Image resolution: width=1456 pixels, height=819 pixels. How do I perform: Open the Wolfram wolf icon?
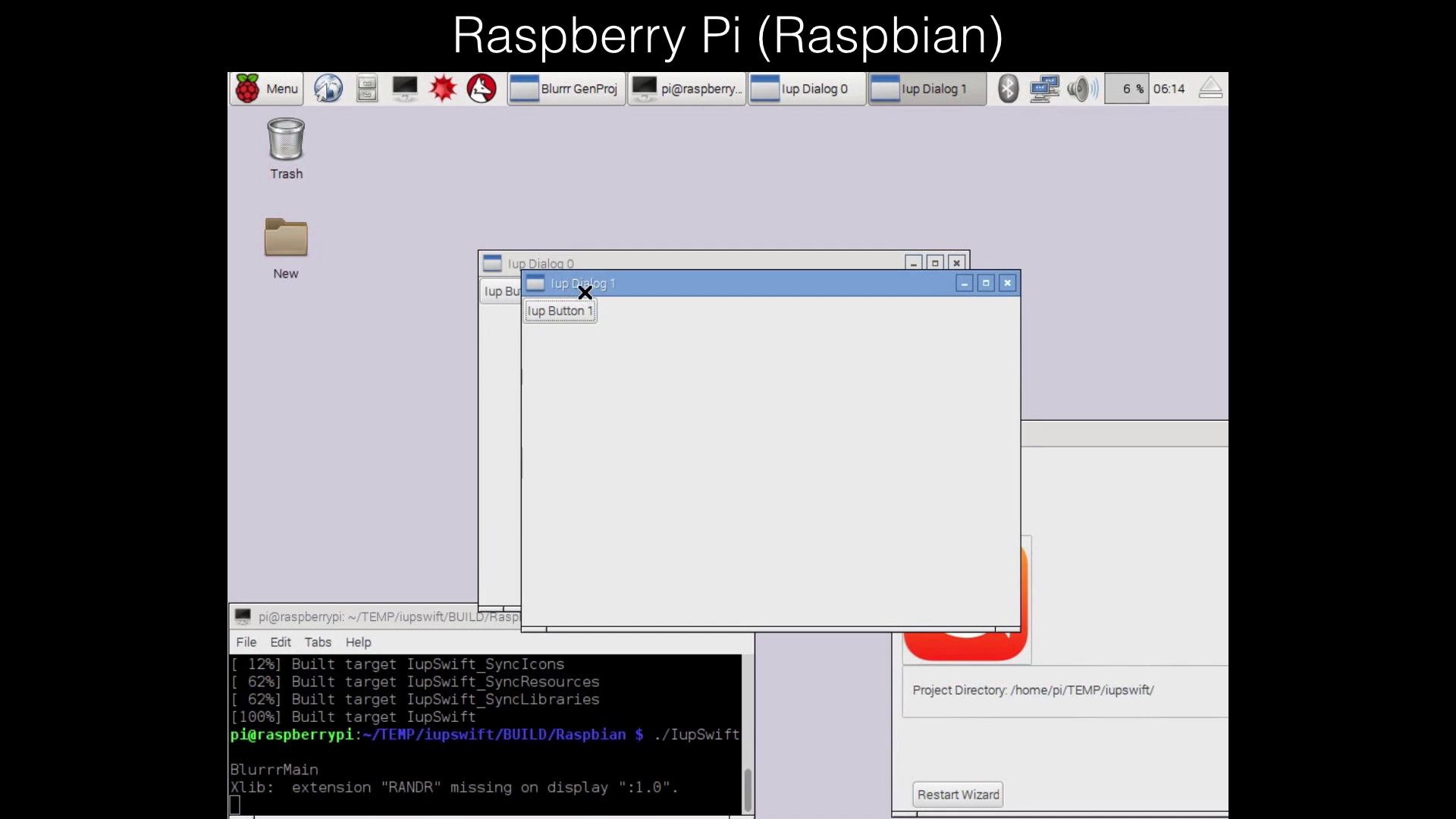[482, 89]
